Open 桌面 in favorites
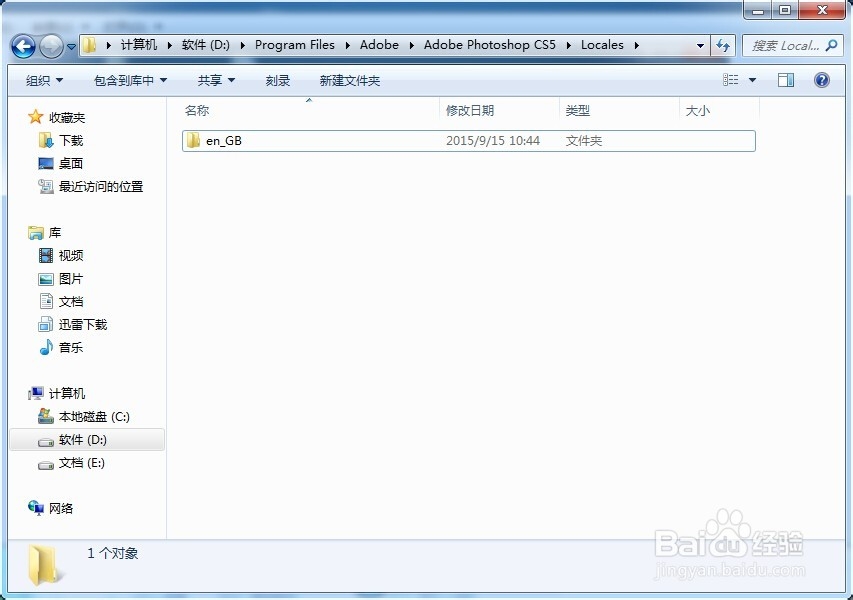The image size is (853, 600). (71, 163)
